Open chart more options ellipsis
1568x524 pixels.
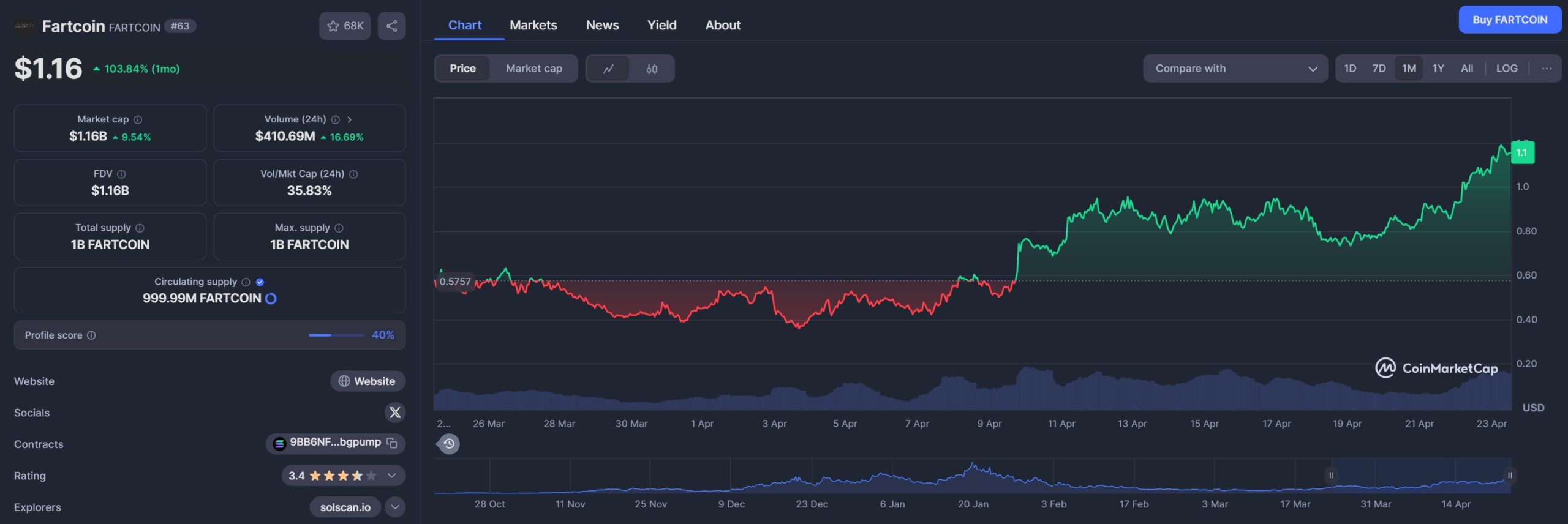pos(1547,69)
